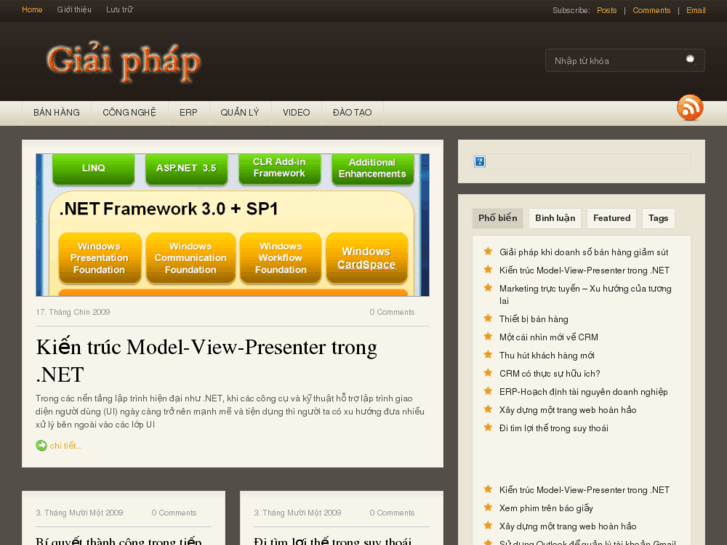Switch to the 'Featured' tab

(x=612, y=218)
